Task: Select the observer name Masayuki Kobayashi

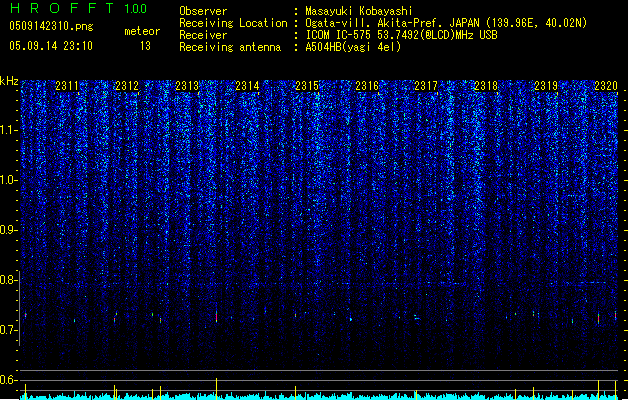Action: (359, 11)
